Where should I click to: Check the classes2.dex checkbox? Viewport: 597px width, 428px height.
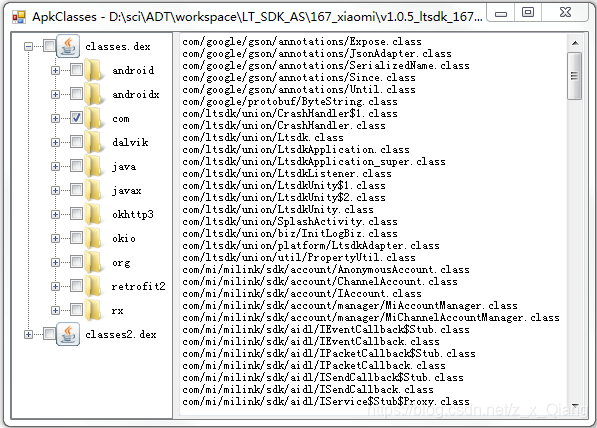[49, 334]
